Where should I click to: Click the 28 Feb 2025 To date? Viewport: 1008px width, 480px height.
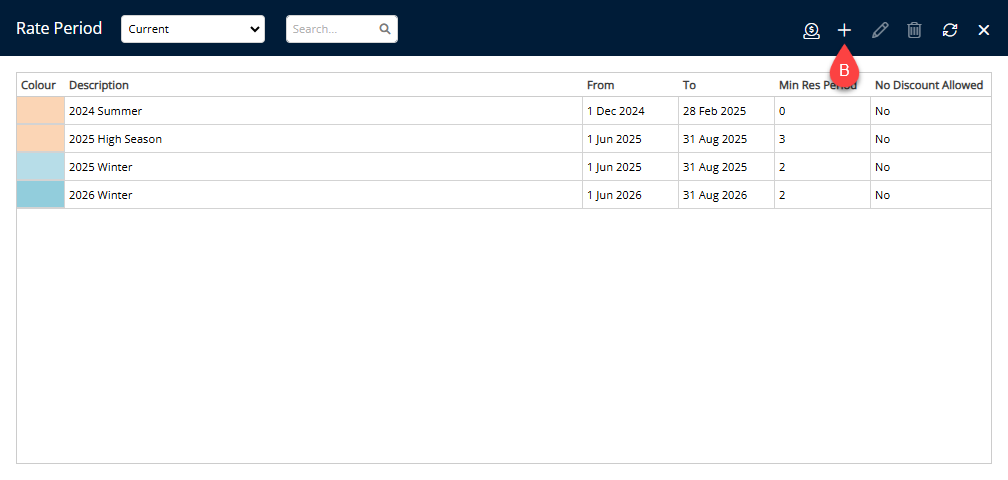click(x=714, y=111)
